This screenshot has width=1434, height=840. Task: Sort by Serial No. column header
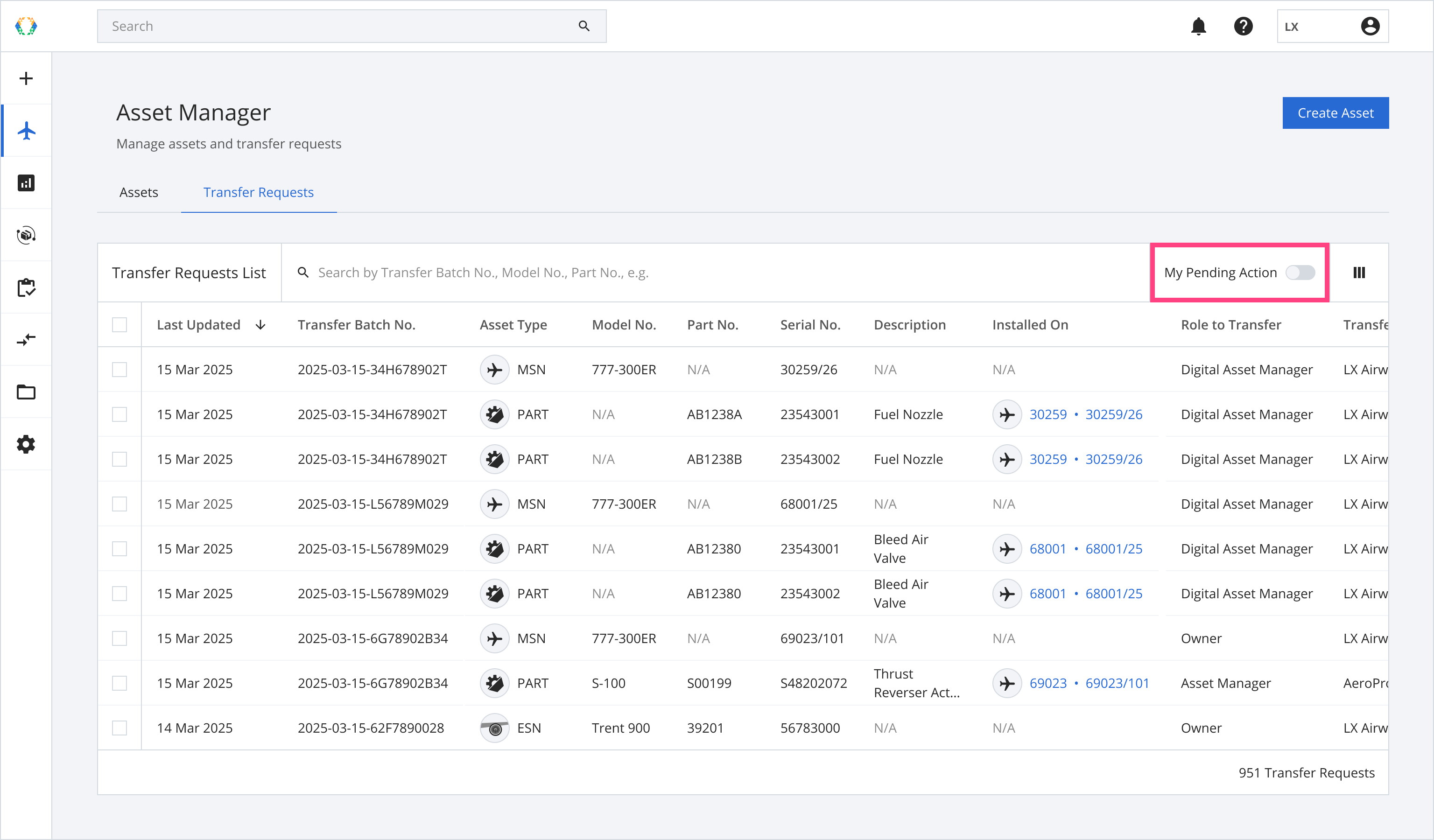810,325
